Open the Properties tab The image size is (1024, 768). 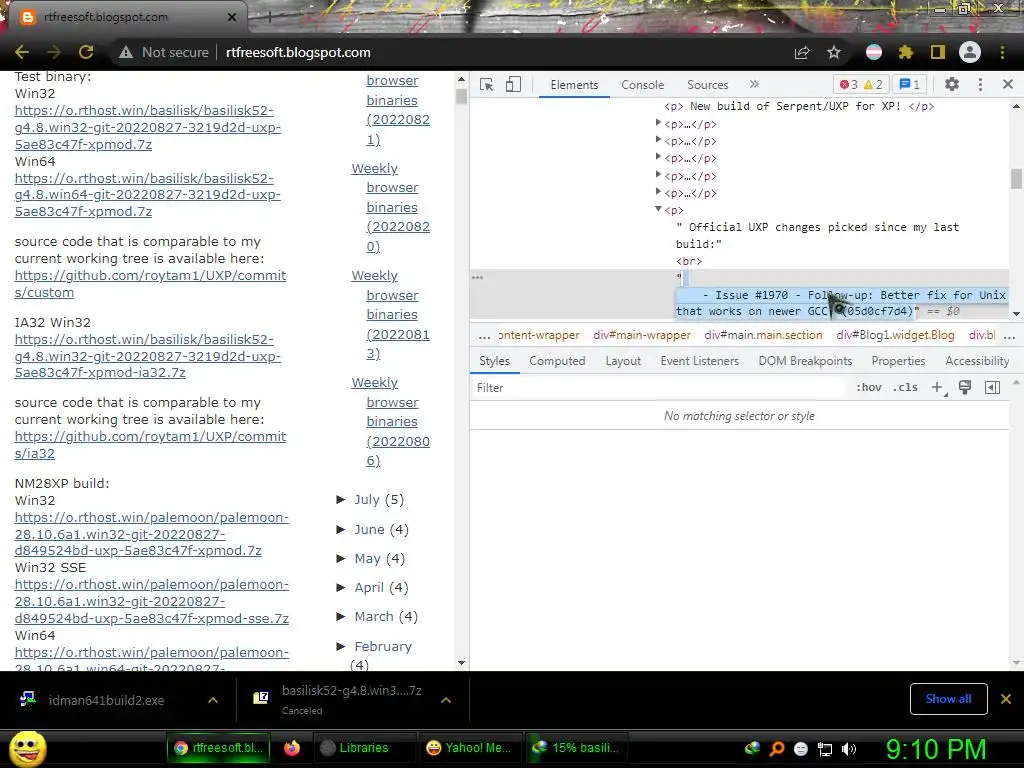coord(898,361)
